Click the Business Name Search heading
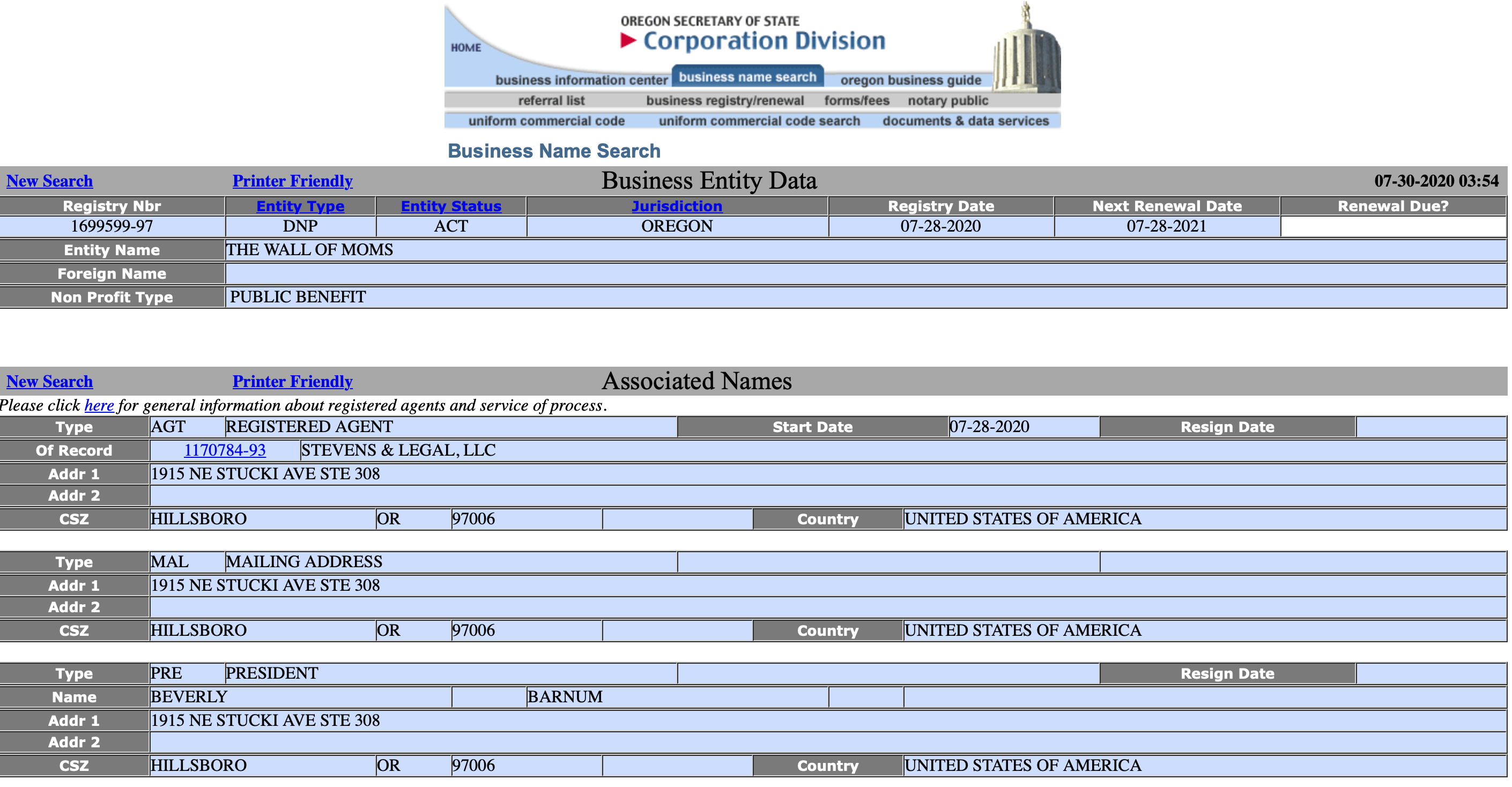 click(553, 151)
